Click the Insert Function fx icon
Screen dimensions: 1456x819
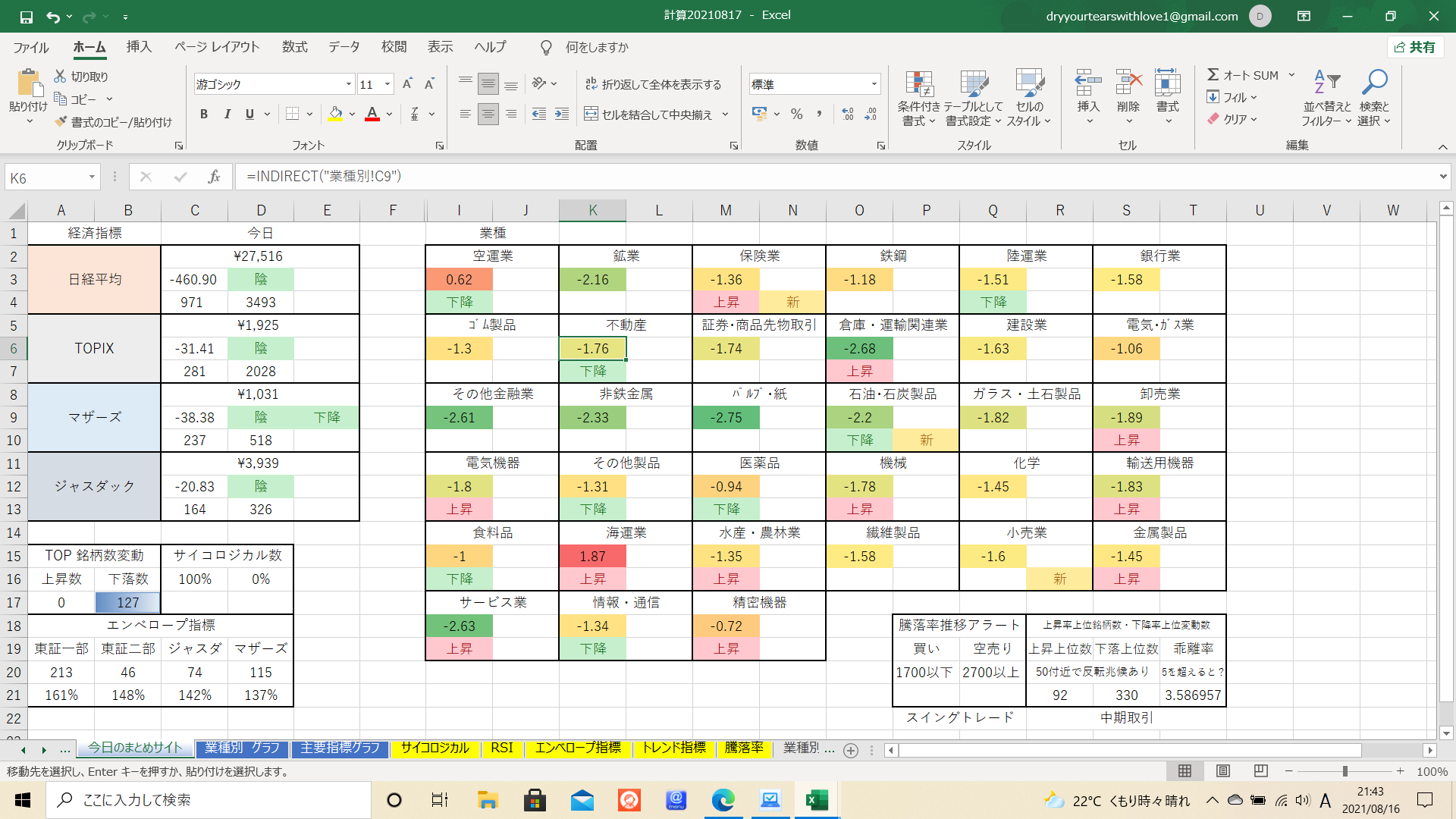[214, 177]
